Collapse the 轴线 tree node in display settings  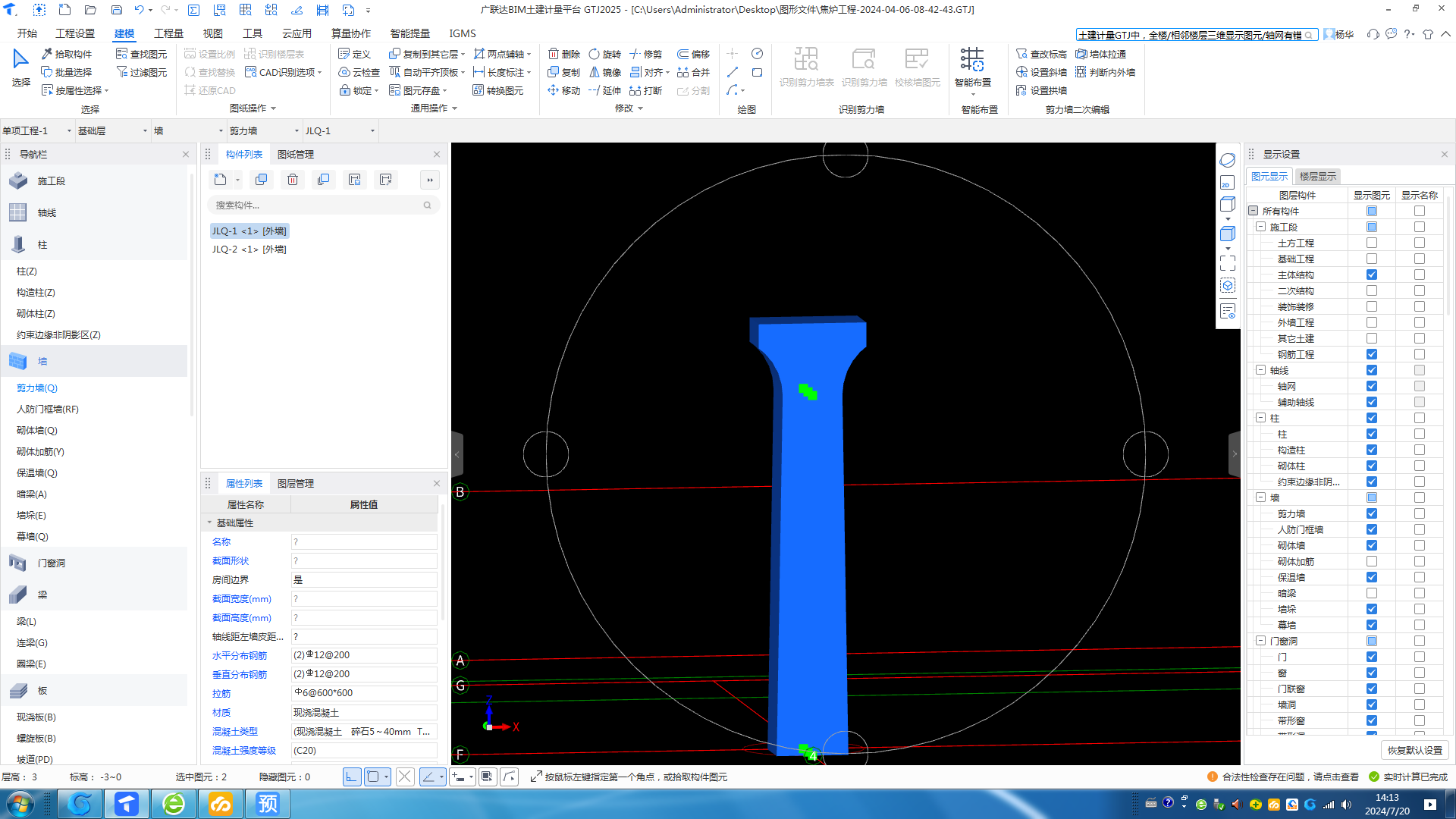click(x=1260, y=370)
